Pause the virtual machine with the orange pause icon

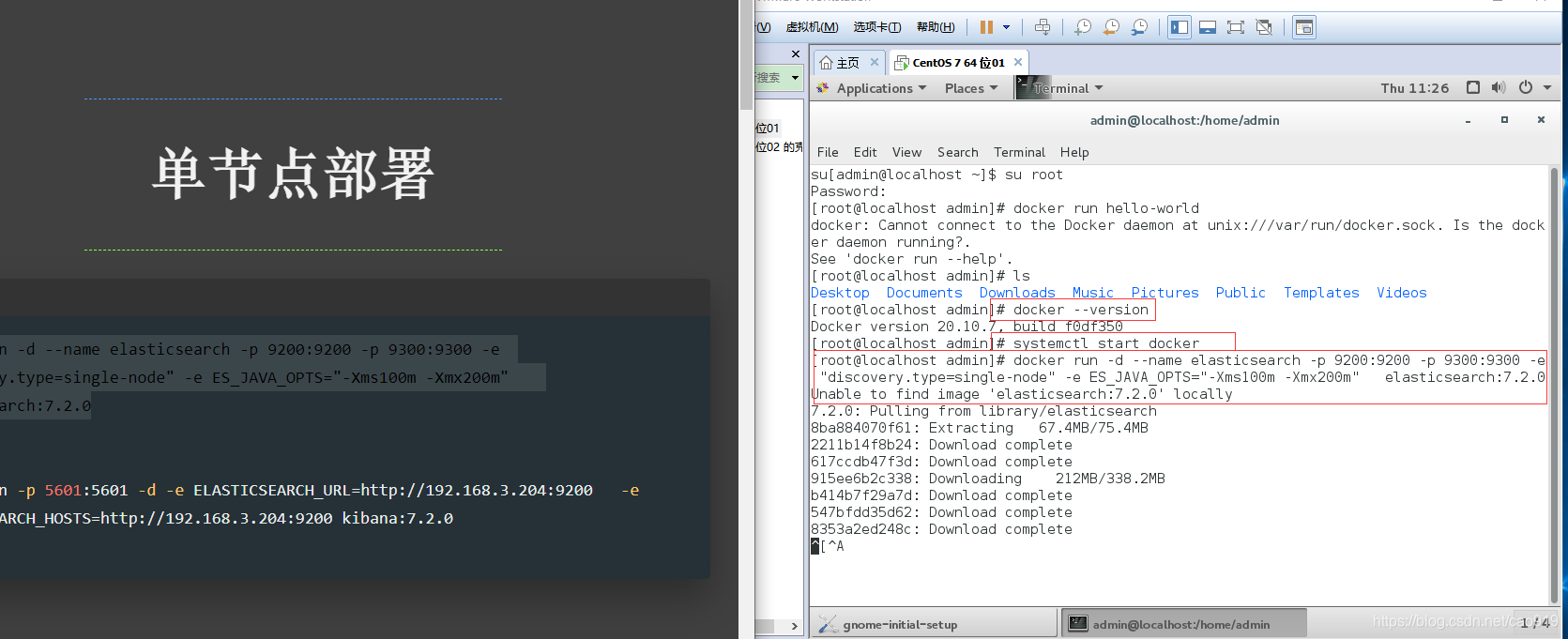986,27
